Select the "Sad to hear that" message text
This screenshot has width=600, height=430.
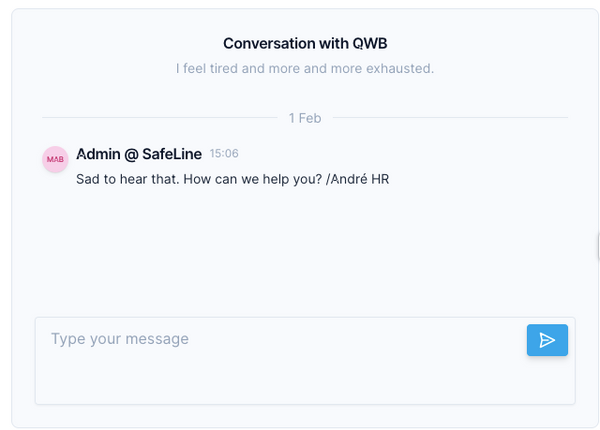tap(232, 179)
